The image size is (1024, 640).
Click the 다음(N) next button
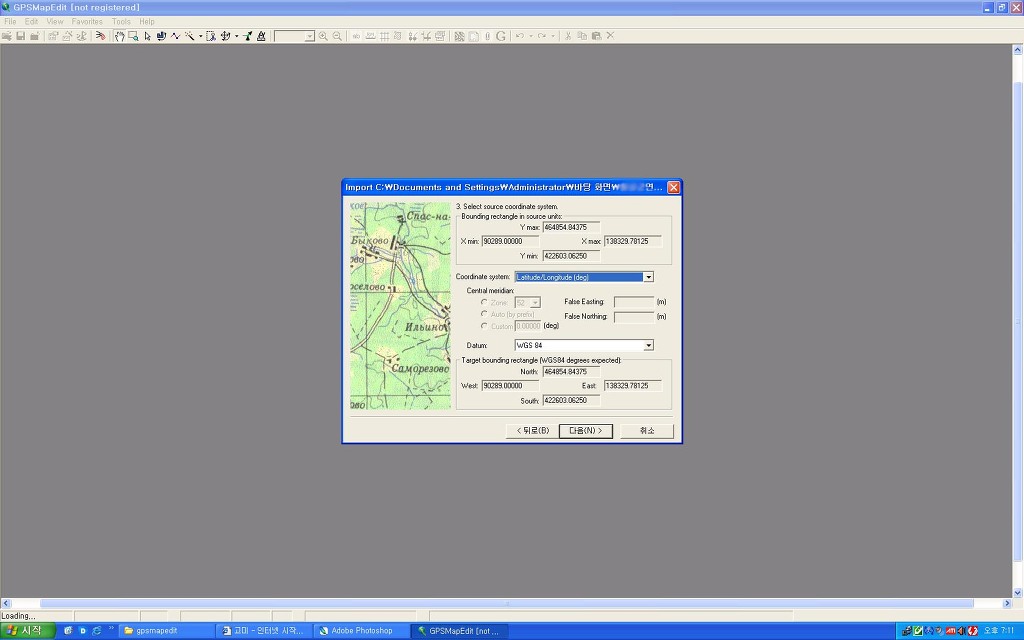[x=585, y=431]
